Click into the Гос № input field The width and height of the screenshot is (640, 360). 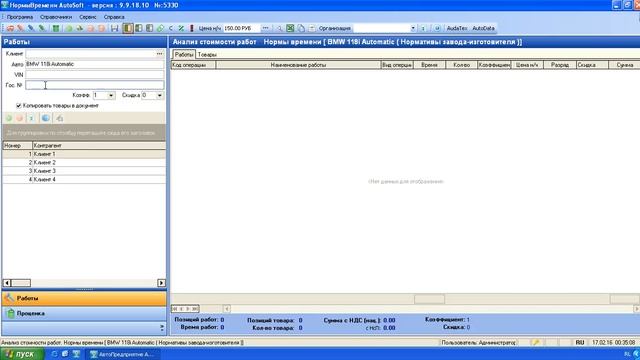[x=95, y=85]
